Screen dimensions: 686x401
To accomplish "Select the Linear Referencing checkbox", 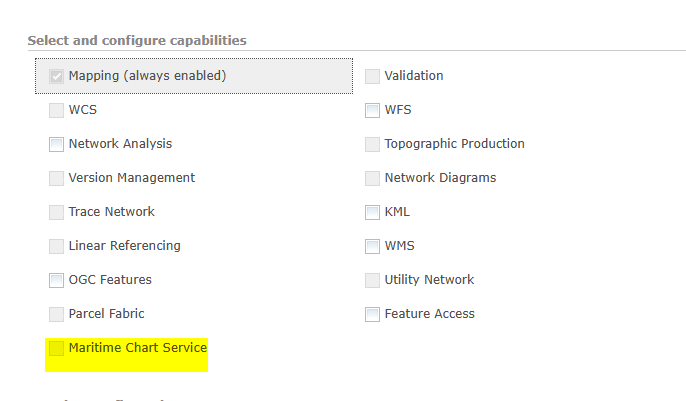I will (x=56, y=246).
